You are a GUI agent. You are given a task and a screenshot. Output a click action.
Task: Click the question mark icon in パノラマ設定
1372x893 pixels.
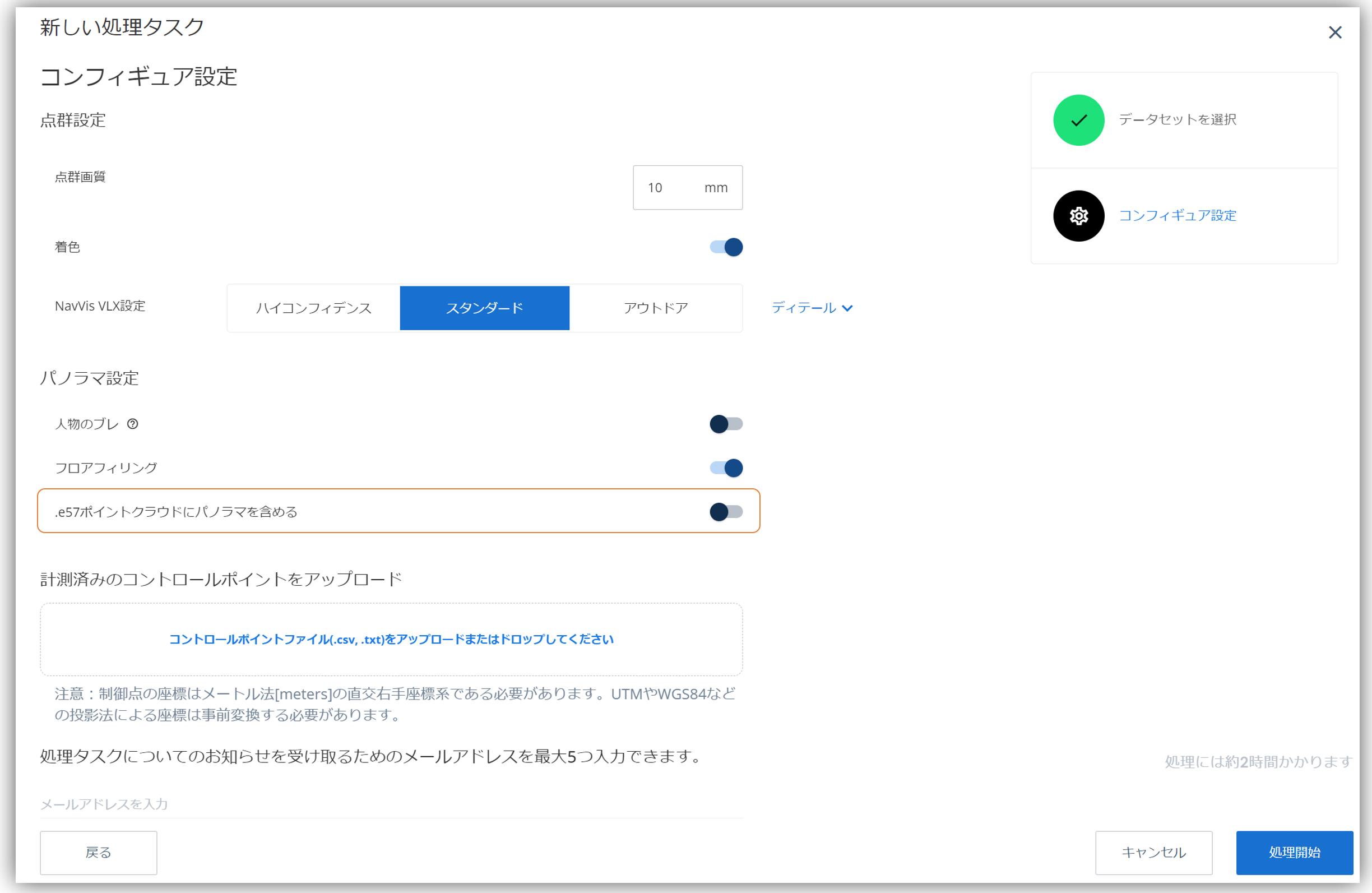pos(133,424)
